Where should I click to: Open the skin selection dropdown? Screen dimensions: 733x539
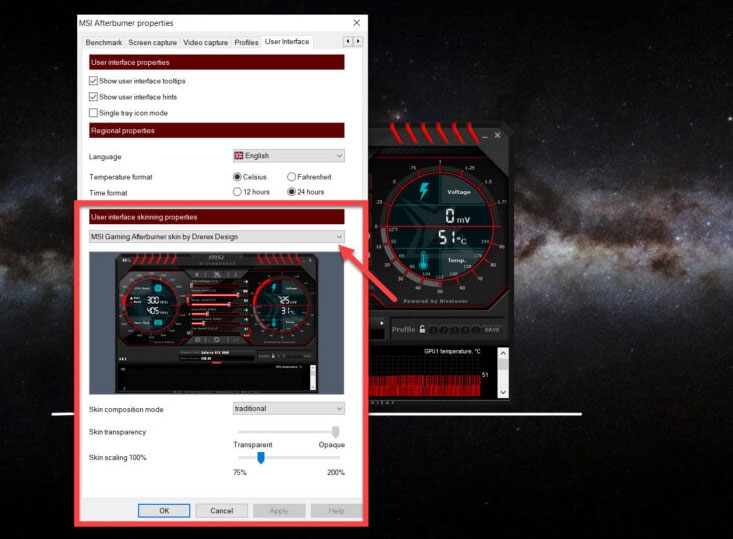point(216,237)
